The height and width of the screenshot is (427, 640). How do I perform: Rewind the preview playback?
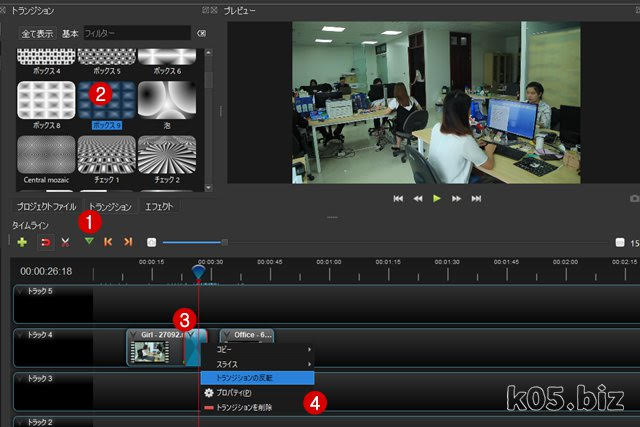(418, 199)
